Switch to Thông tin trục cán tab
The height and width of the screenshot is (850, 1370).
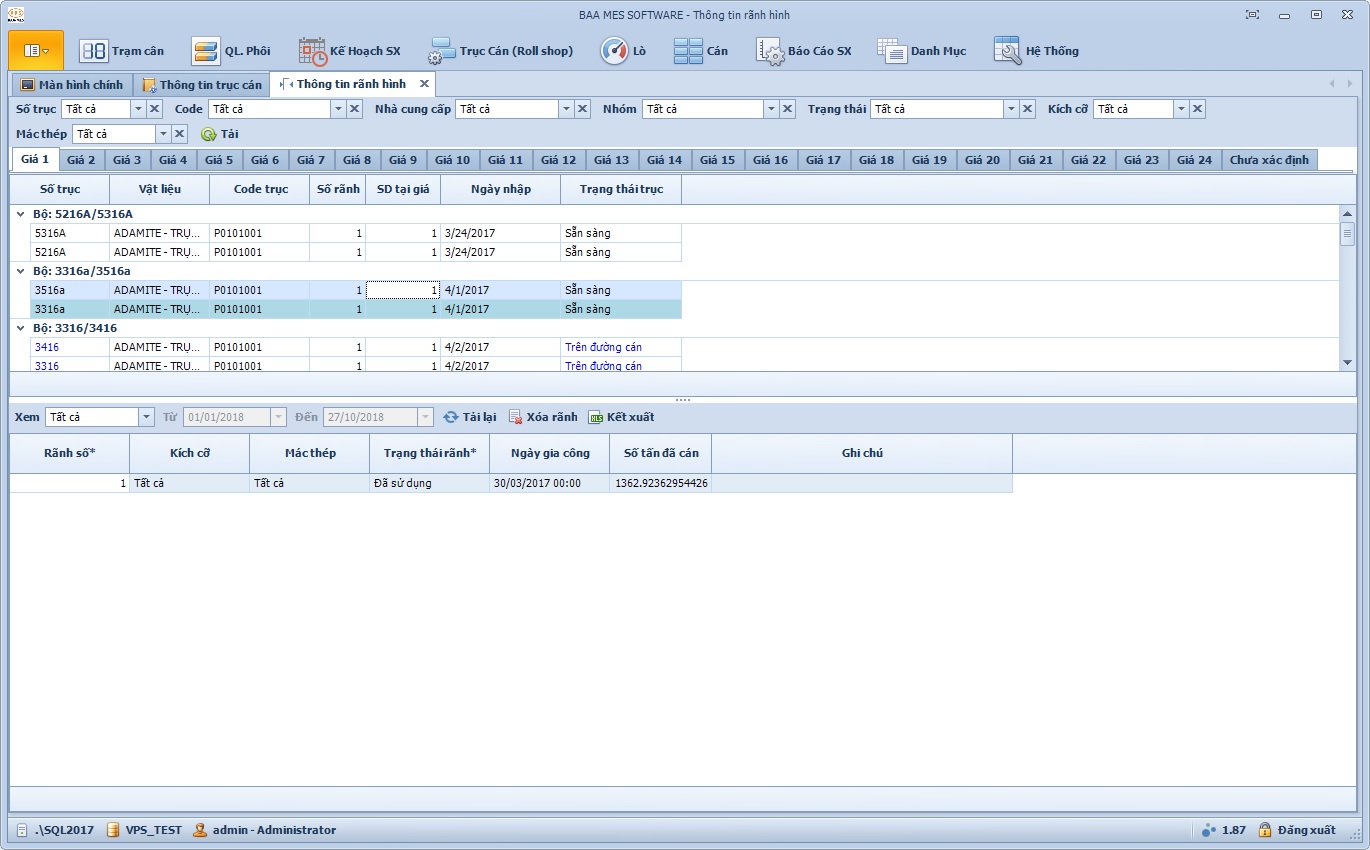click(x=202, y=85)
